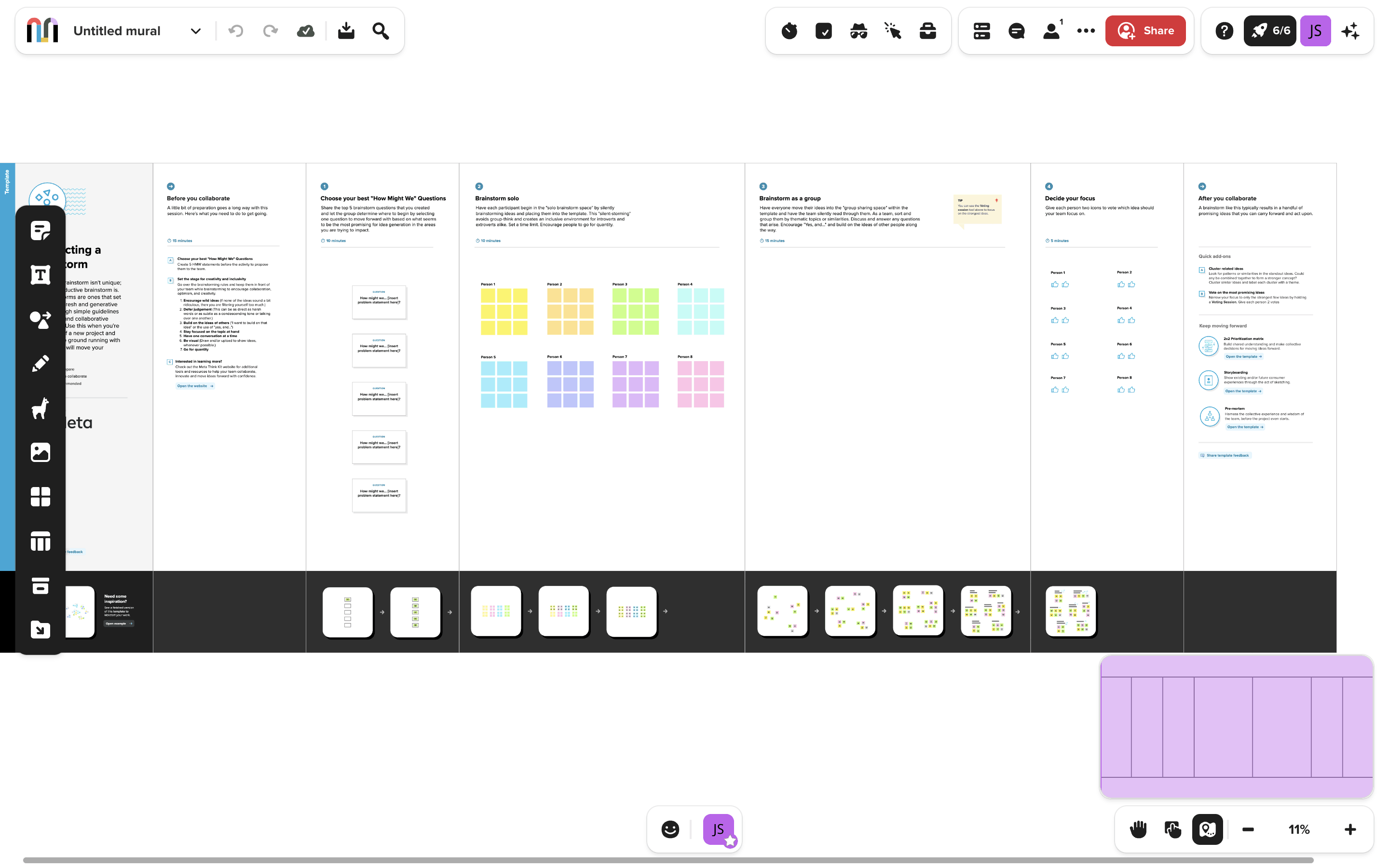Open the JS user avatar menu
The image size is (1389, 868).
(1315, 31)
